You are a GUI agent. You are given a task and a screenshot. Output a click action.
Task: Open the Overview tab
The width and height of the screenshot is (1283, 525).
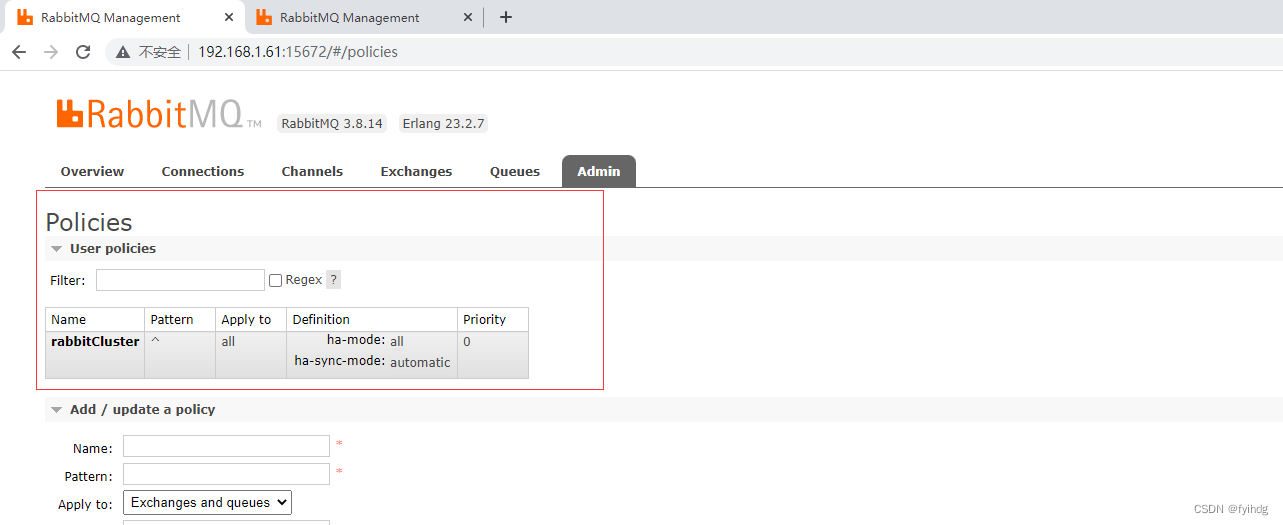point(92,171)
